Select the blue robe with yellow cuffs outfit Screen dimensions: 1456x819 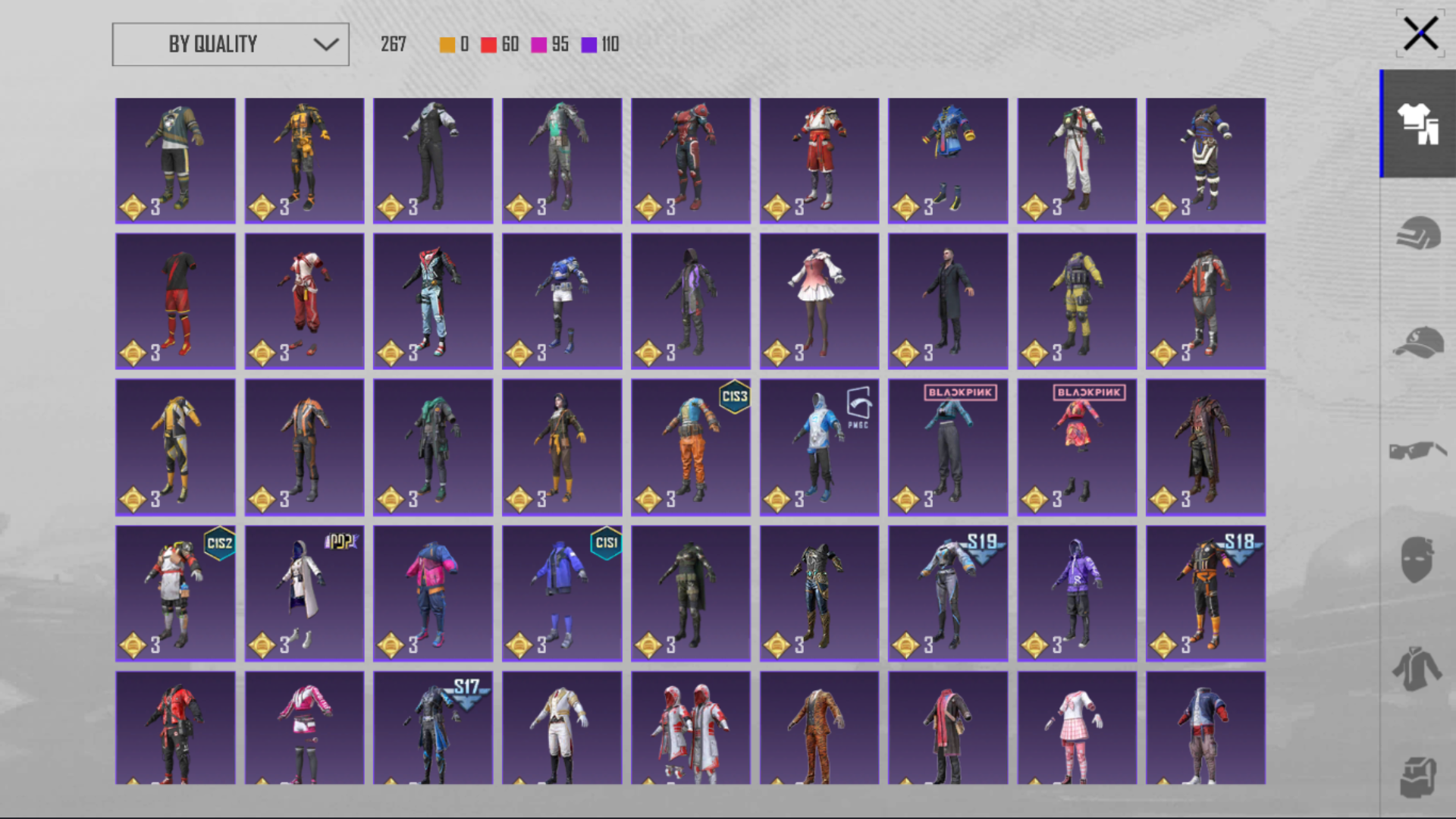click(948, 161)
